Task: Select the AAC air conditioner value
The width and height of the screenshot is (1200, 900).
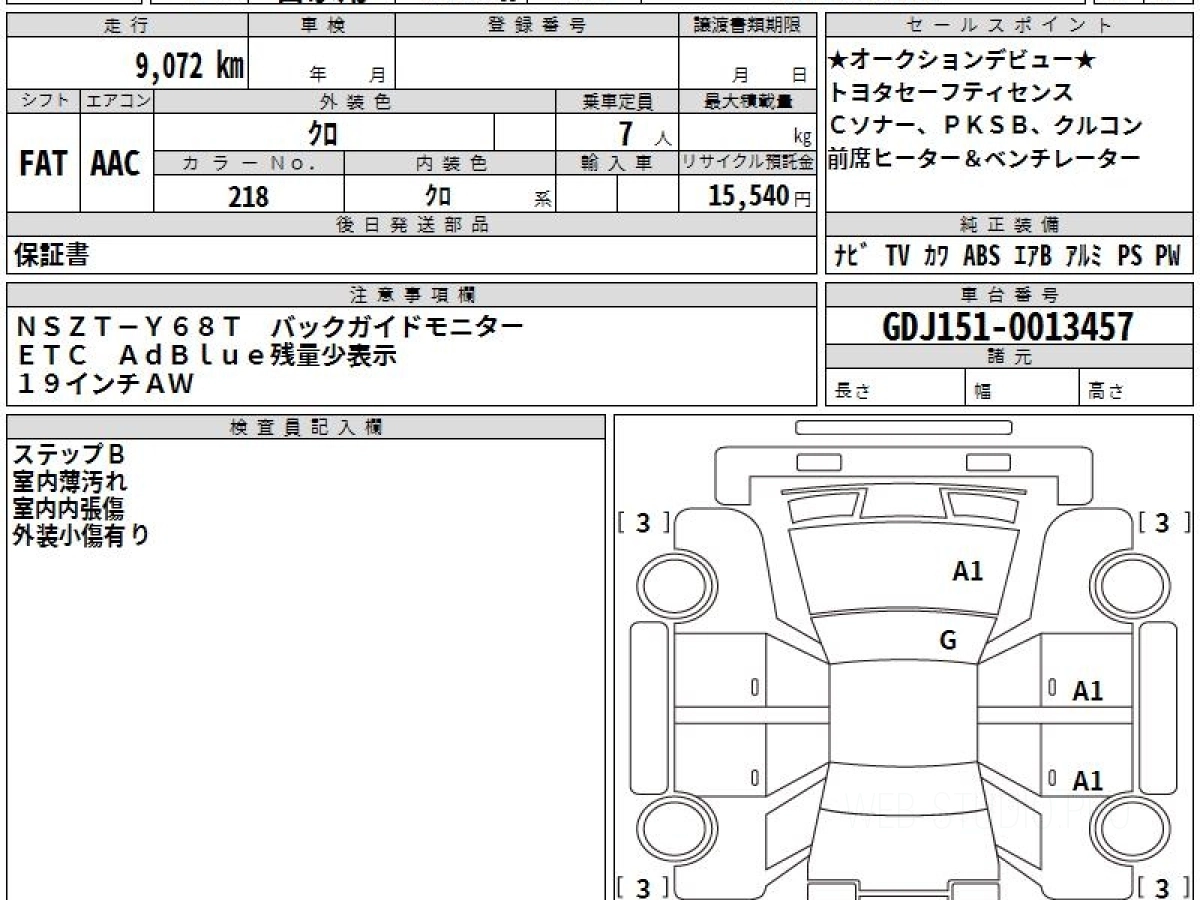Action: click(116, 164)
